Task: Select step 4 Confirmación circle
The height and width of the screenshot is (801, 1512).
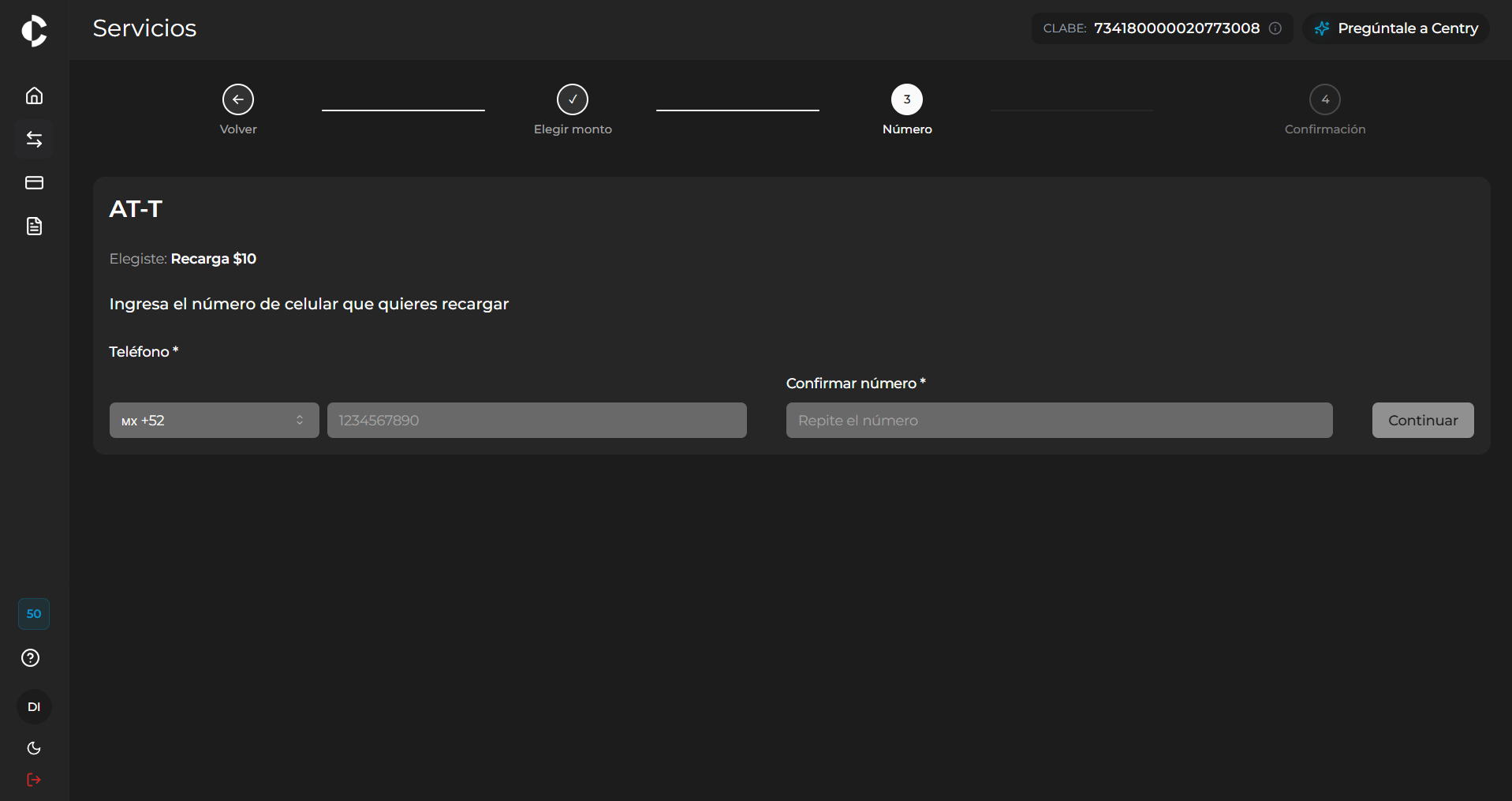Action: tap(1325, 99)
